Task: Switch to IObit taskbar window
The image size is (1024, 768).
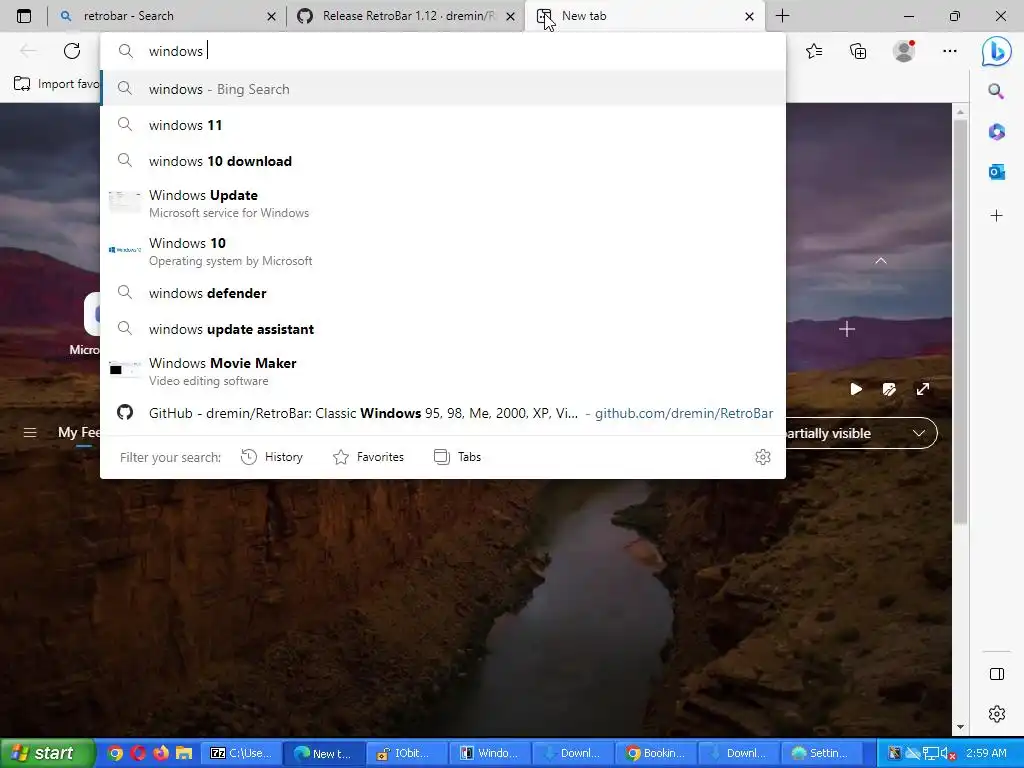Action: coord(407,753)
